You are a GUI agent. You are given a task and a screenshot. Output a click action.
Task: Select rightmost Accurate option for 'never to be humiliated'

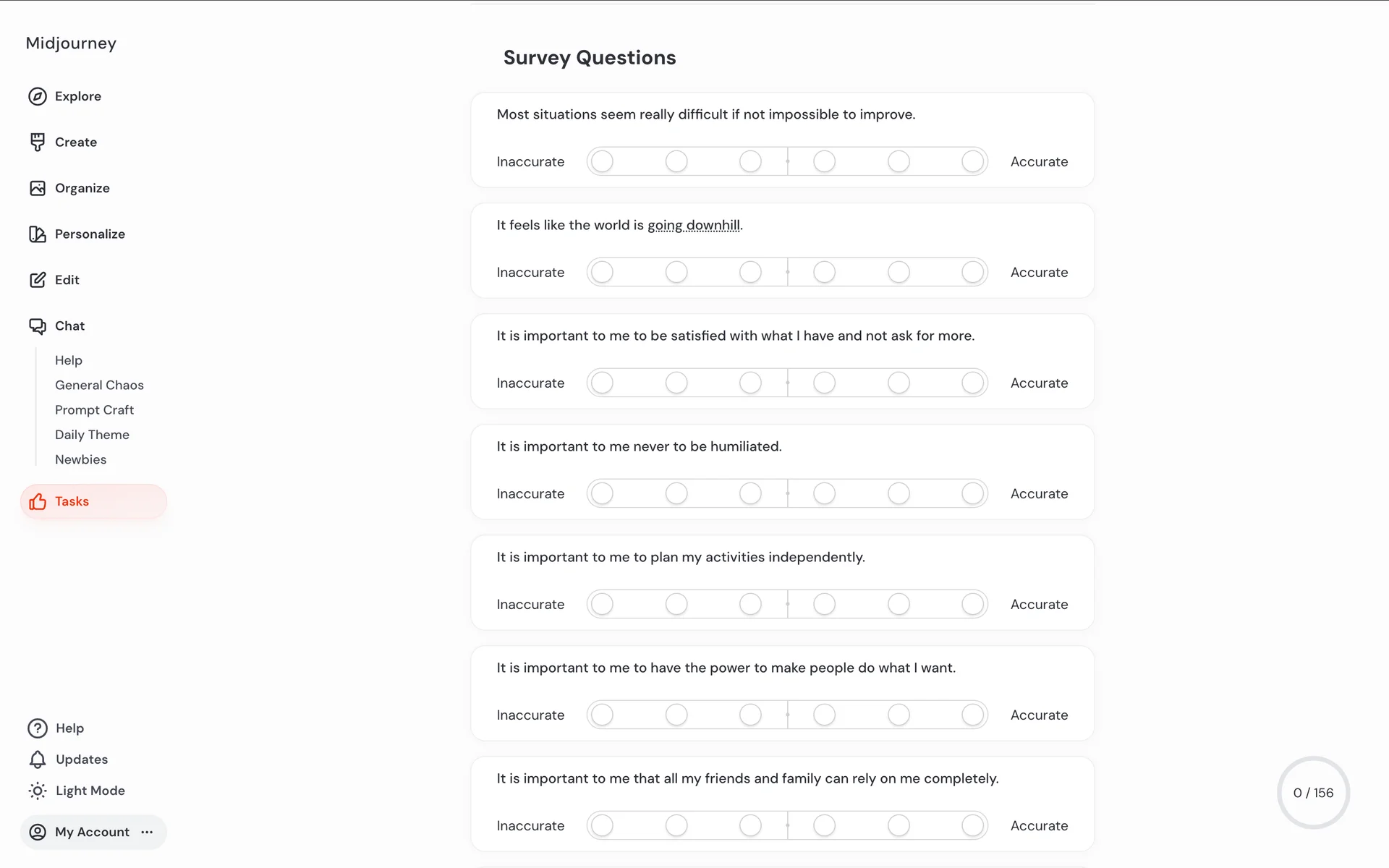tap(972, 493)
